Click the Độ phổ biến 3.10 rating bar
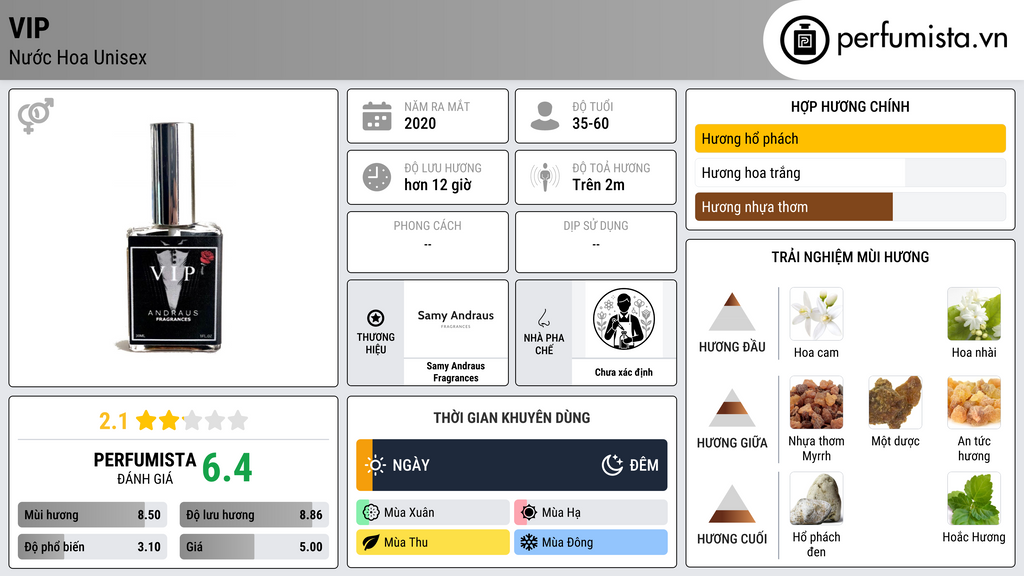Image resolution: width=1024 pixels, height=576 pixels. [92, 547]
